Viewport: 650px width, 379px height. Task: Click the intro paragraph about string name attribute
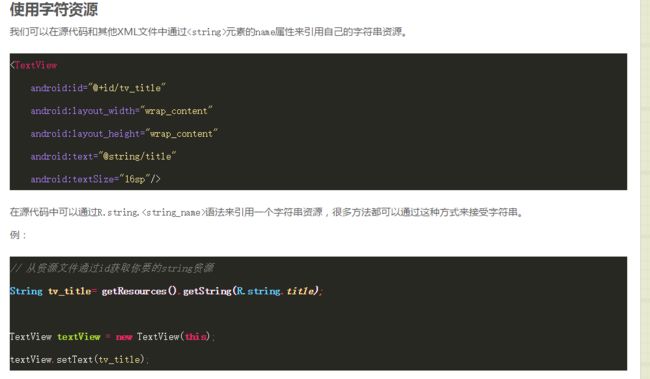click(x=209, y=32)
